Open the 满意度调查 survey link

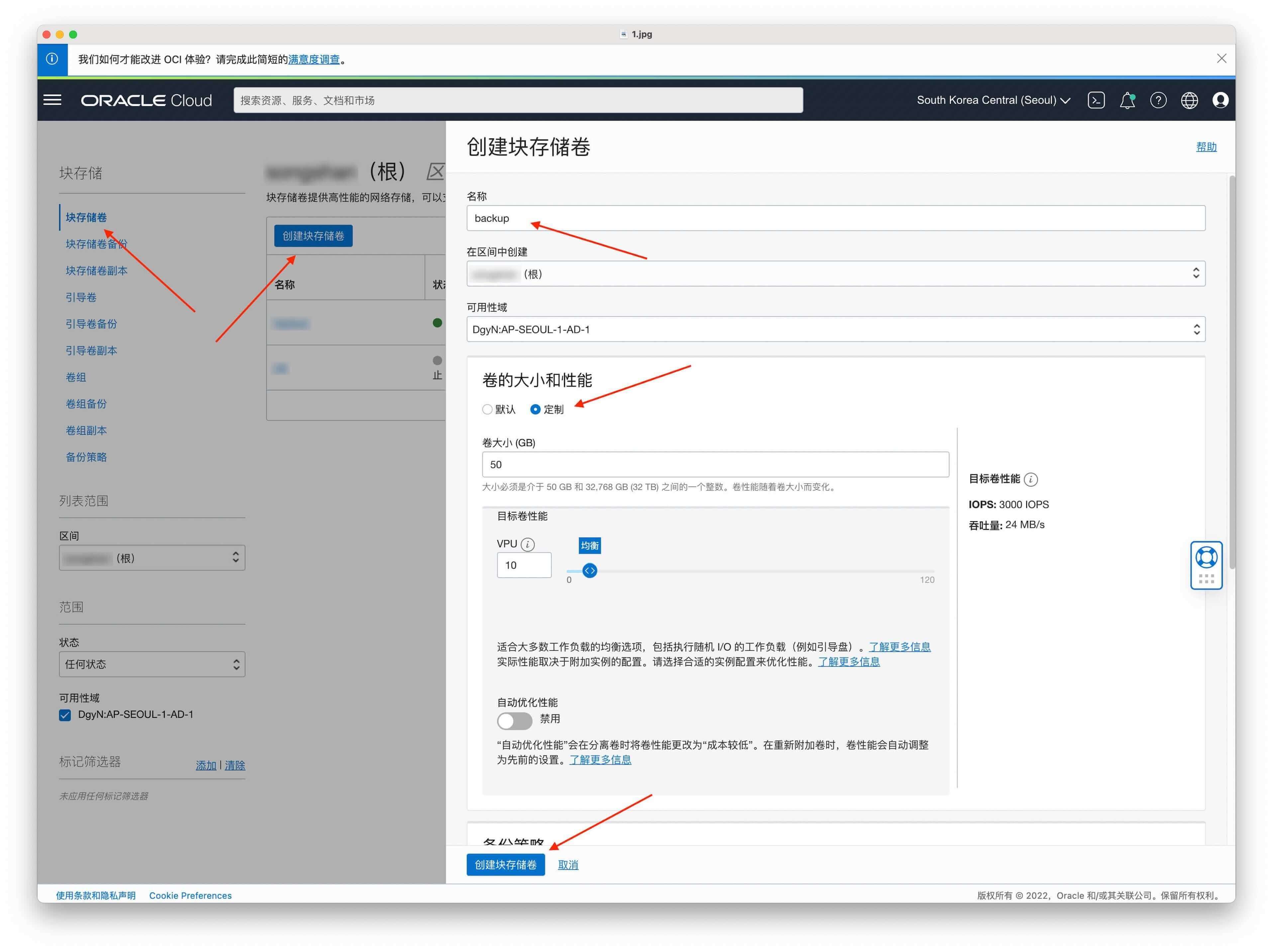point(314,59)
